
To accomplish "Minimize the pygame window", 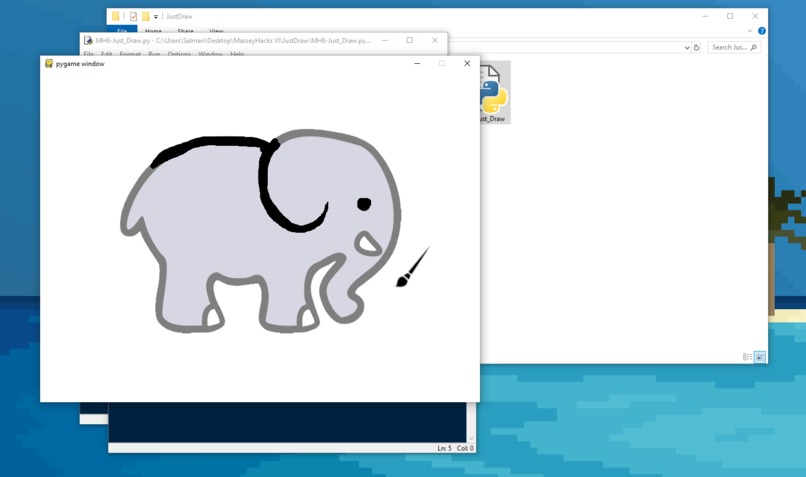I will click(x=417, y=63).
